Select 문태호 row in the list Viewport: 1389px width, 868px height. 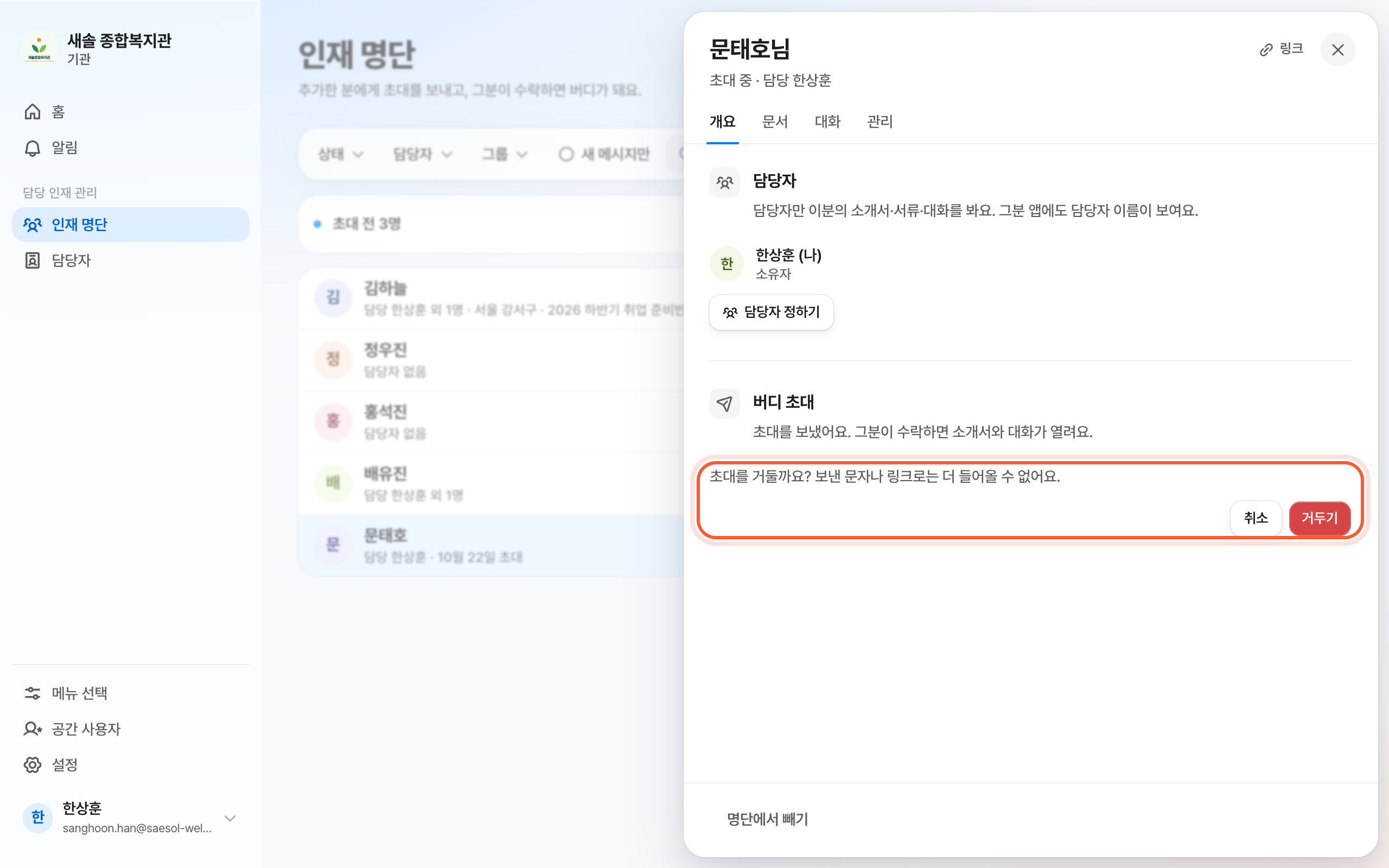(492, 545)
